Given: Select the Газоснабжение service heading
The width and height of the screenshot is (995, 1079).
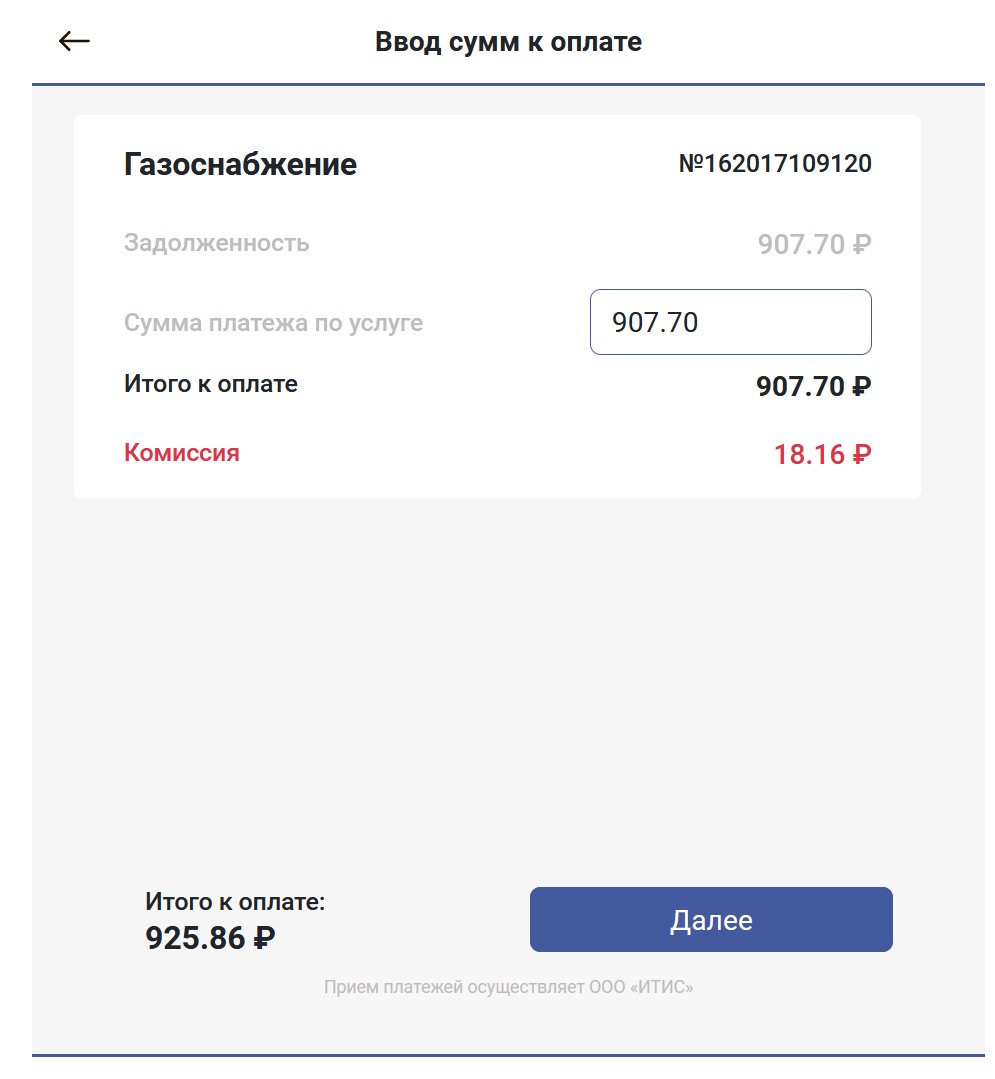Looking at the screenshot, I should pyautogui.click(x=240, y=164).
